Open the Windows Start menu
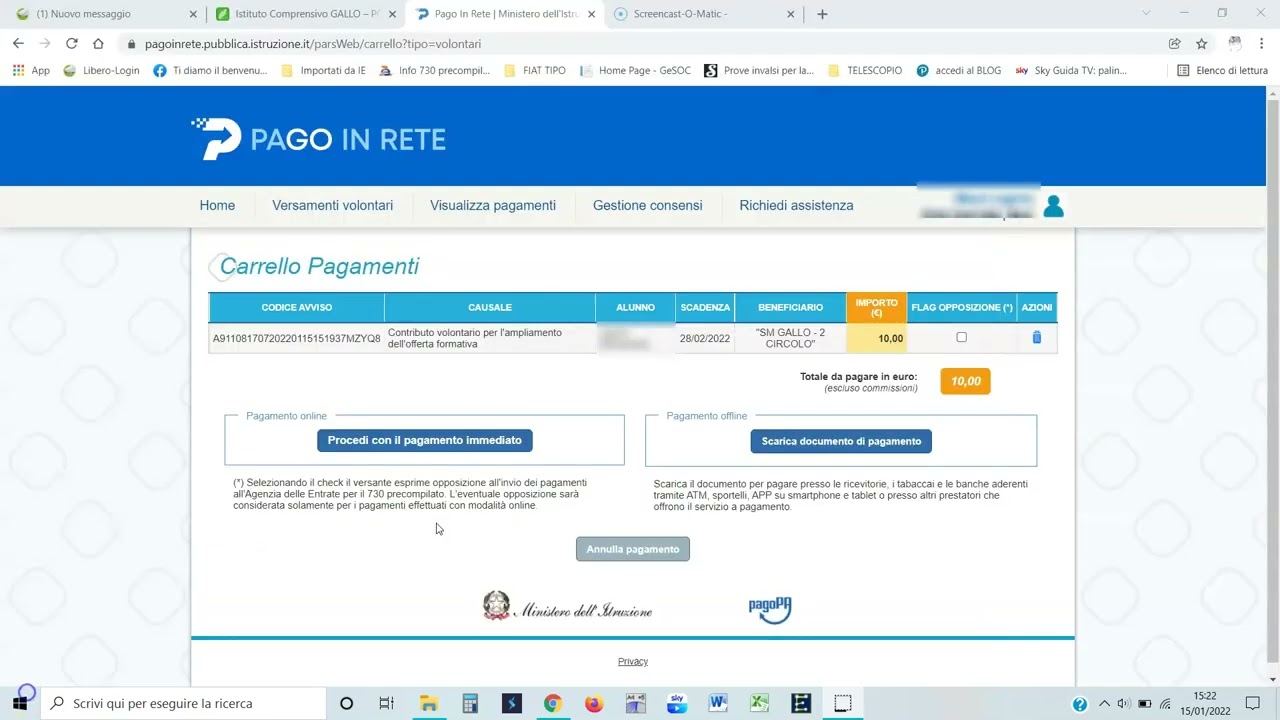 pyautogui.click(x=19, y=703)
